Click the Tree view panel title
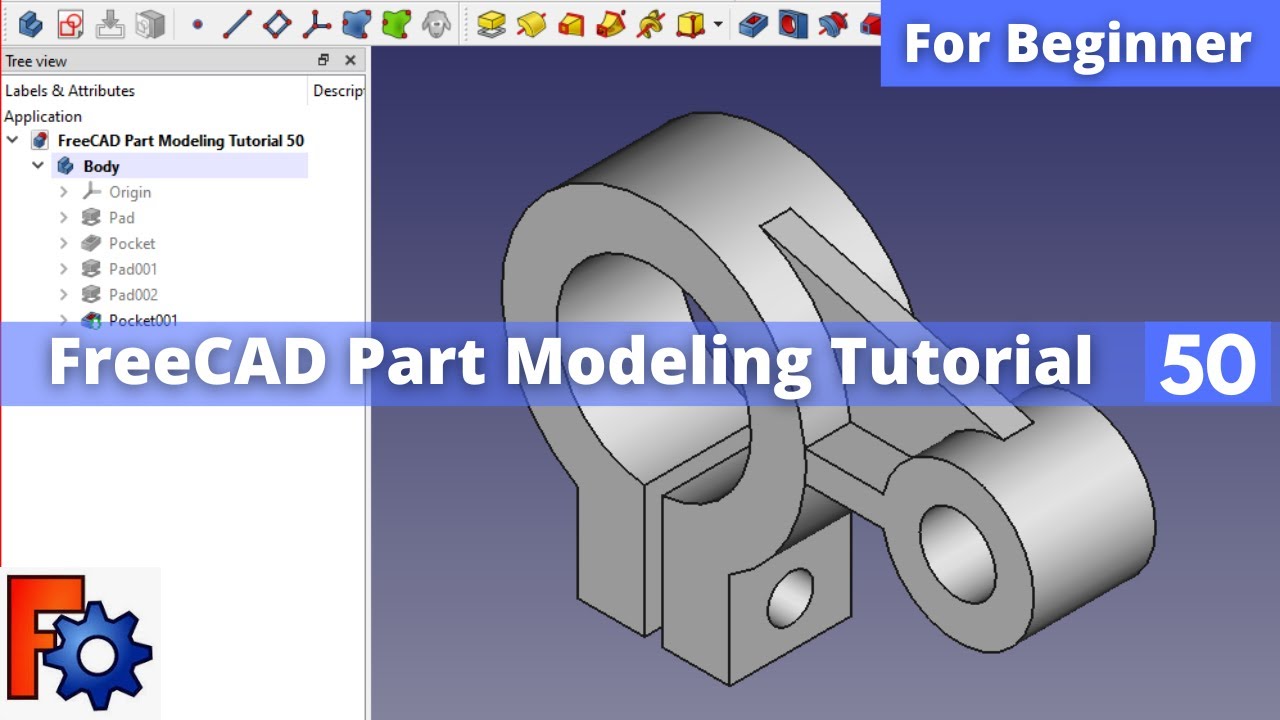This screenshot has width=1280, height=720. point(36,61)
